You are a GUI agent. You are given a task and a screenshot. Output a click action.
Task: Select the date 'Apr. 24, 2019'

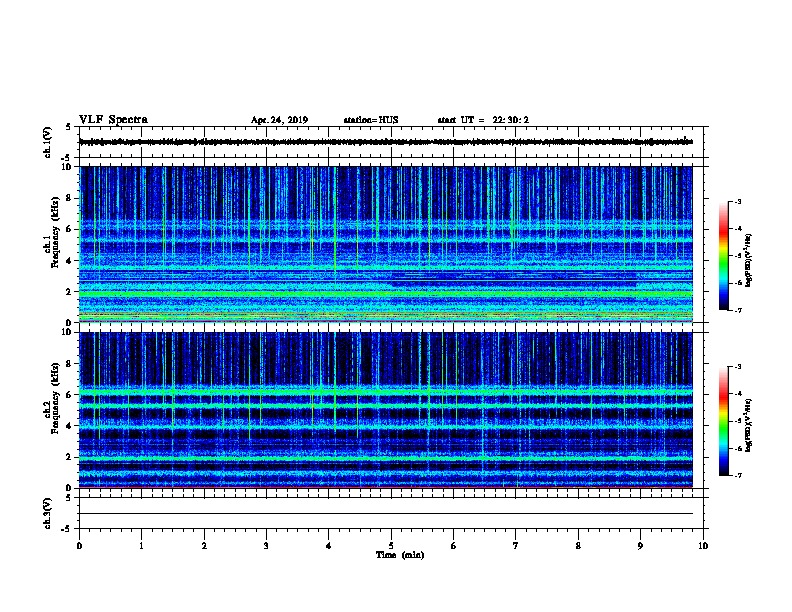point(279,120)
